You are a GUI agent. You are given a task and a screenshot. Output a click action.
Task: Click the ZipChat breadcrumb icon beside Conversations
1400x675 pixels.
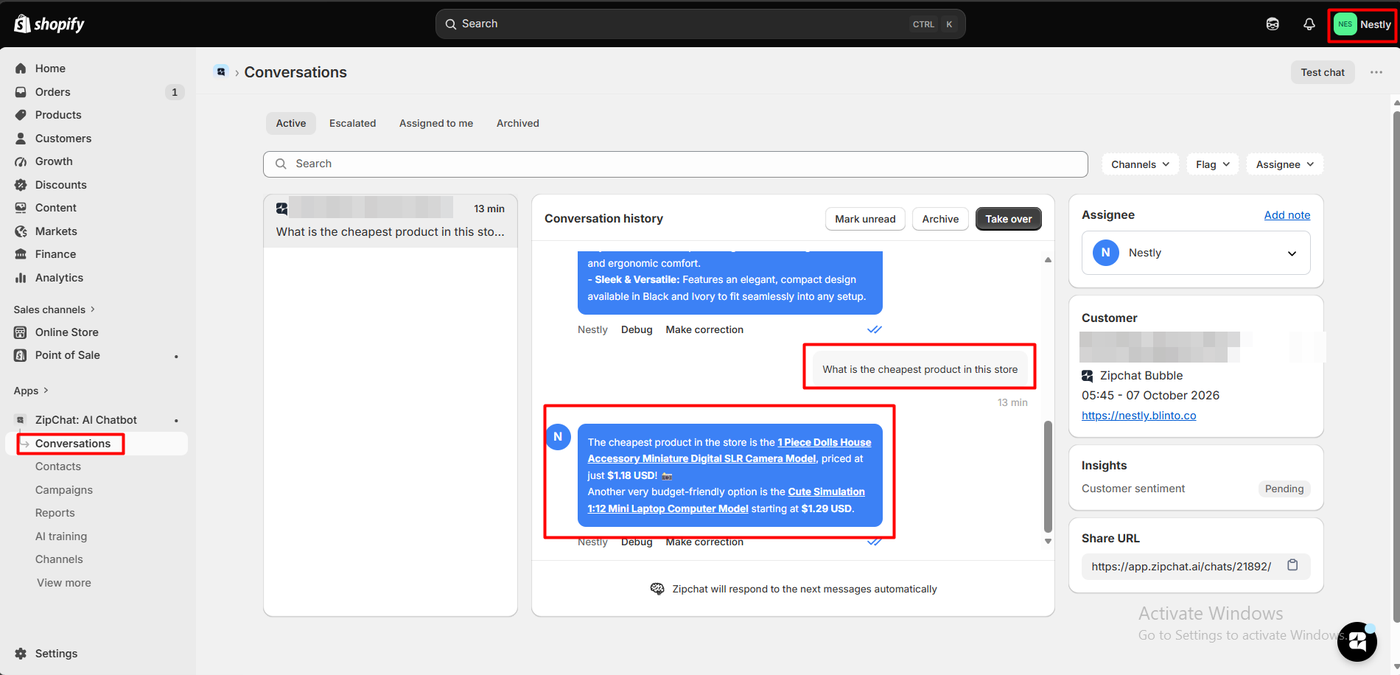221,71
